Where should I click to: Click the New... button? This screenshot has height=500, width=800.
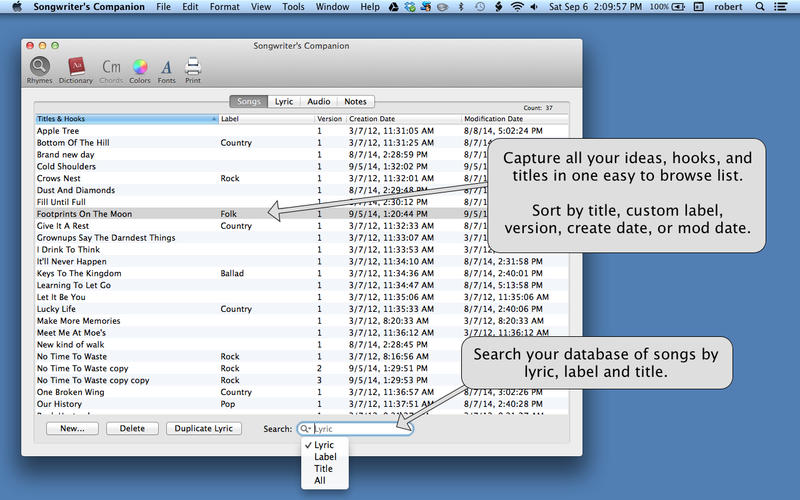[x=72, y=428]
